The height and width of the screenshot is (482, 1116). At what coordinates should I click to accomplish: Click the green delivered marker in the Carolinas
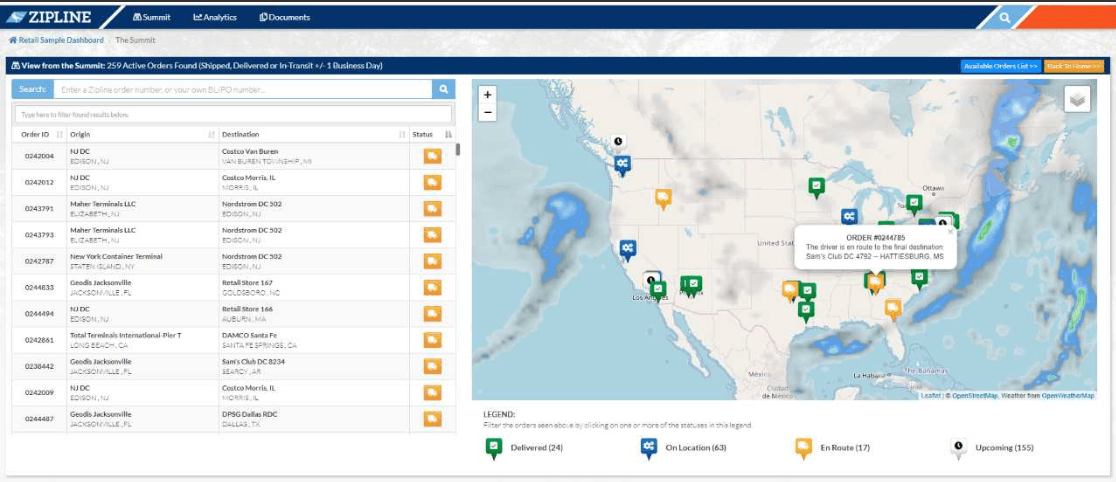[920, 278]
